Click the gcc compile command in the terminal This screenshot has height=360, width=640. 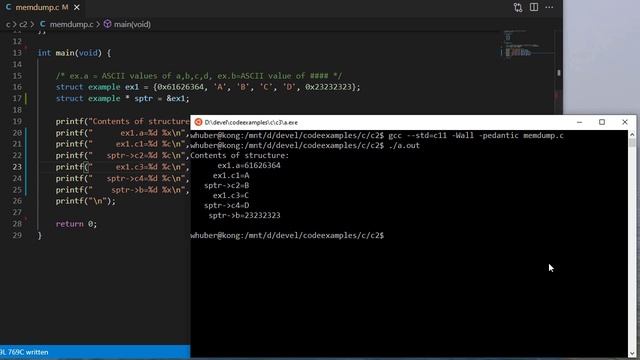(476, 136)
